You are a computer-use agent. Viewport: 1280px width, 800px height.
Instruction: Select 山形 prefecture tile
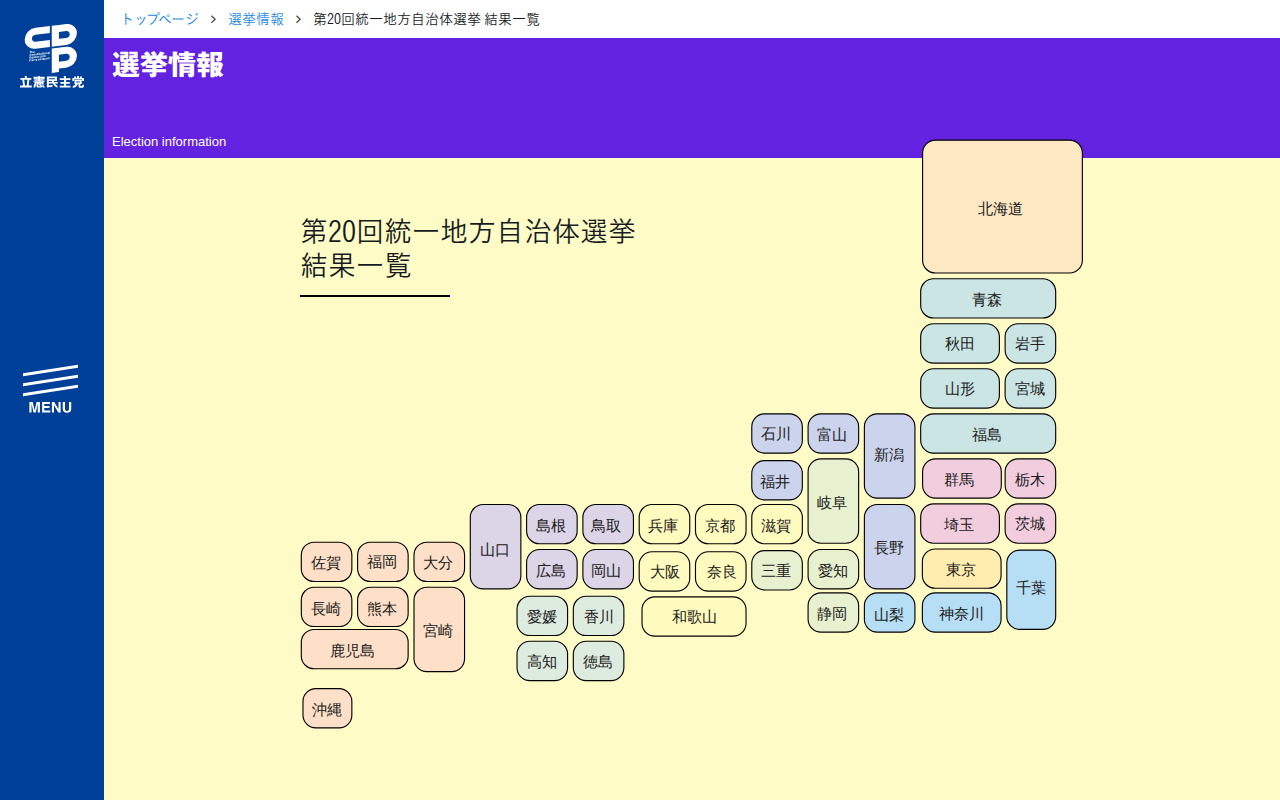[960, 389]
